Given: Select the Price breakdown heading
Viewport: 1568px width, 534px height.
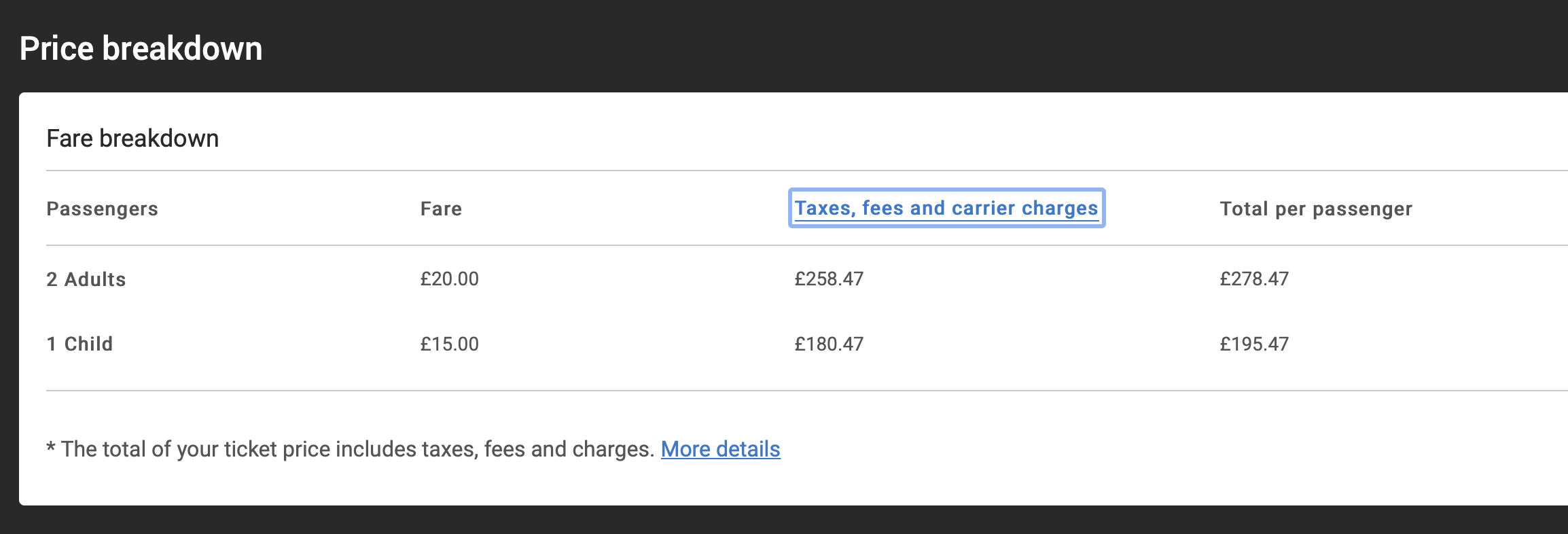Looking at the screenshot, I should coord(141,49).
